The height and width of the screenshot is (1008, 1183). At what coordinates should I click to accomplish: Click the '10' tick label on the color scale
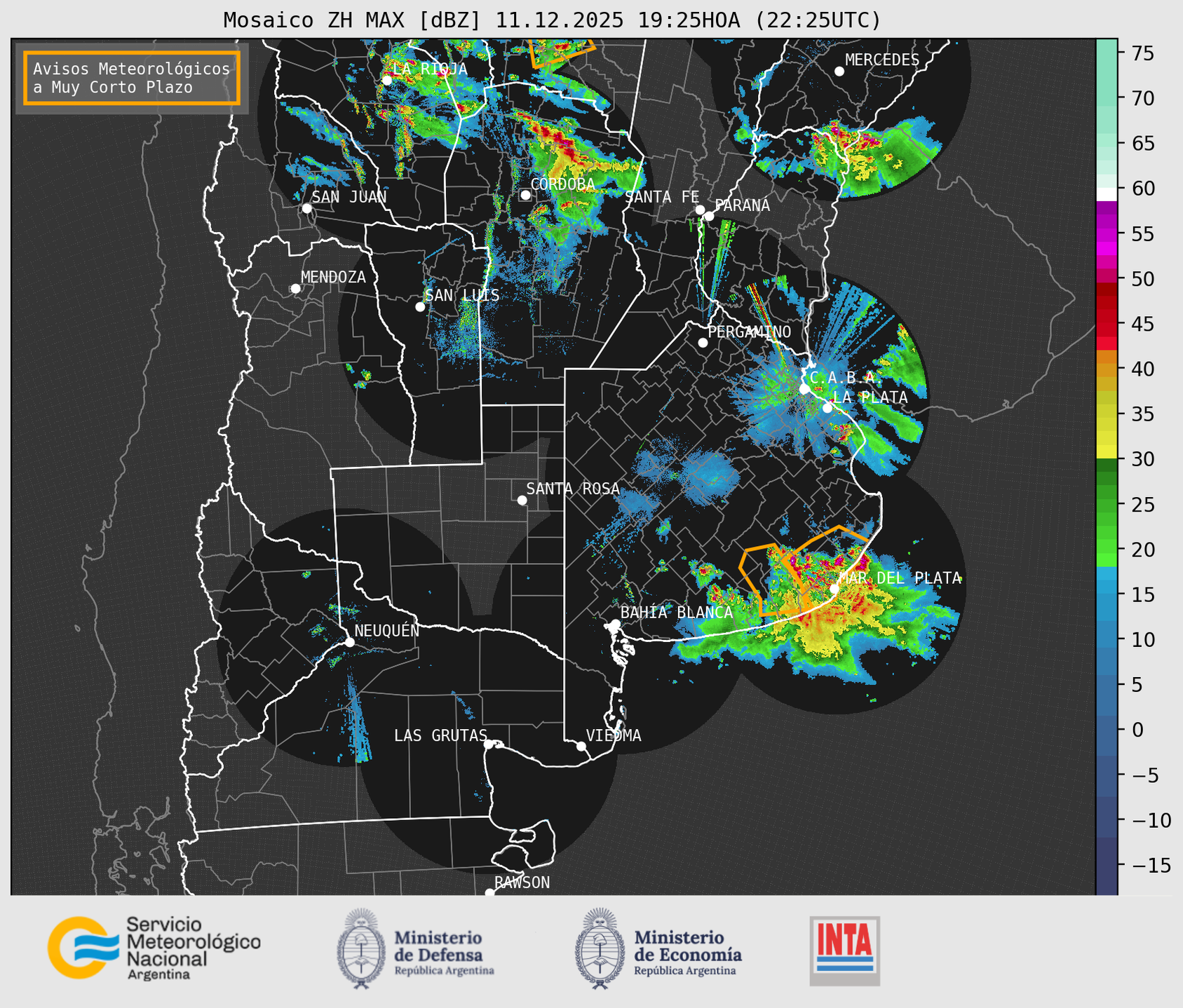pyautogui.click(x=1142, y=640)
